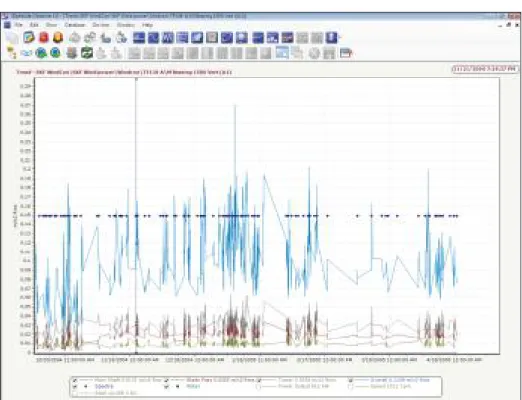Viewport: 522px width, 400px height.
Task: Click the yellow-framed notepad toolbar icon
Action: [x=29, y=37]
